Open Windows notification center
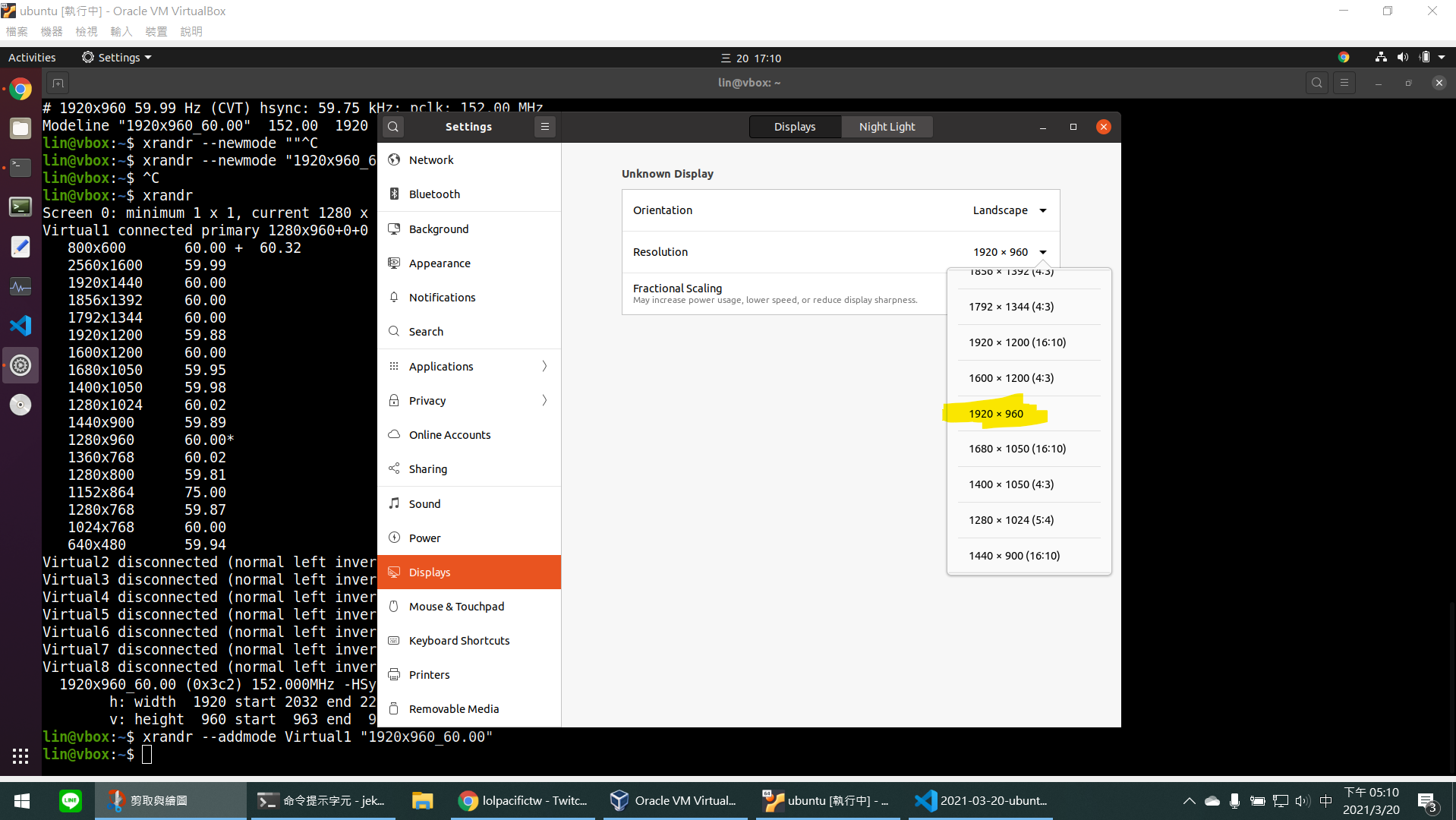This screenshot has height=820, width=1456. (1427, 801)
